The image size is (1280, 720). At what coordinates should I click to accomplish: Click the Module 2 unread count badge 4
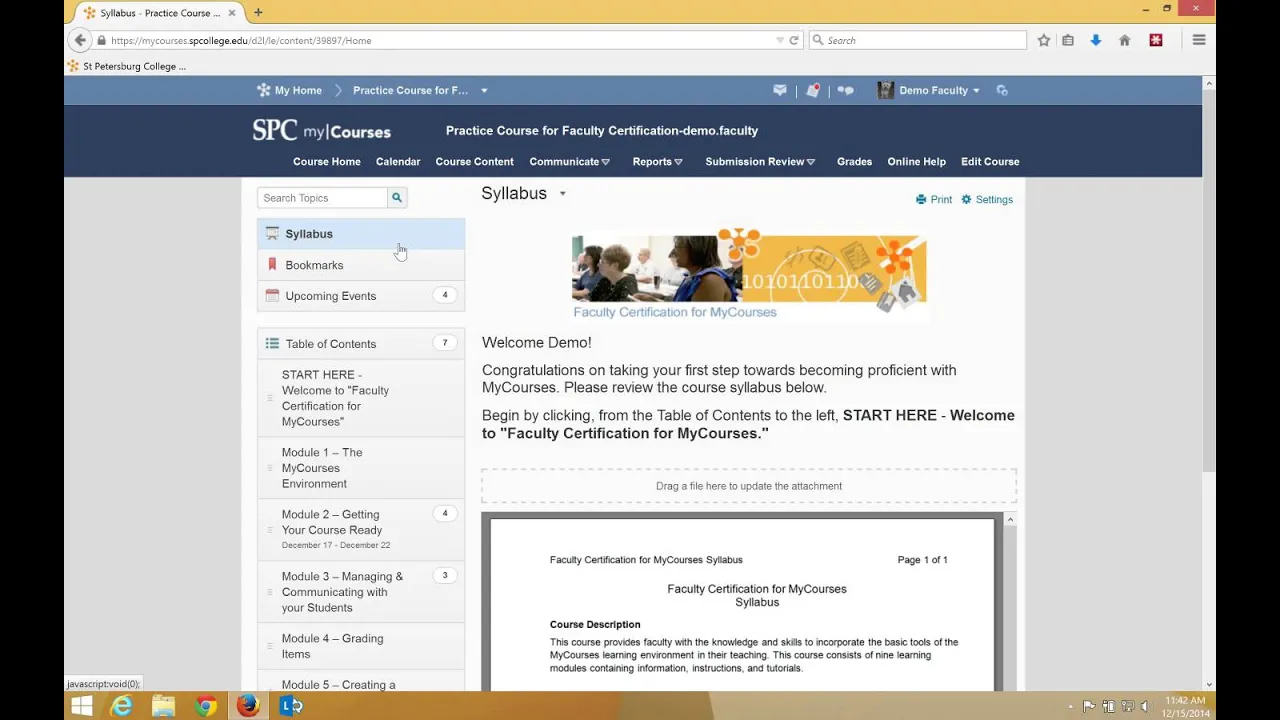click(445, 513)
